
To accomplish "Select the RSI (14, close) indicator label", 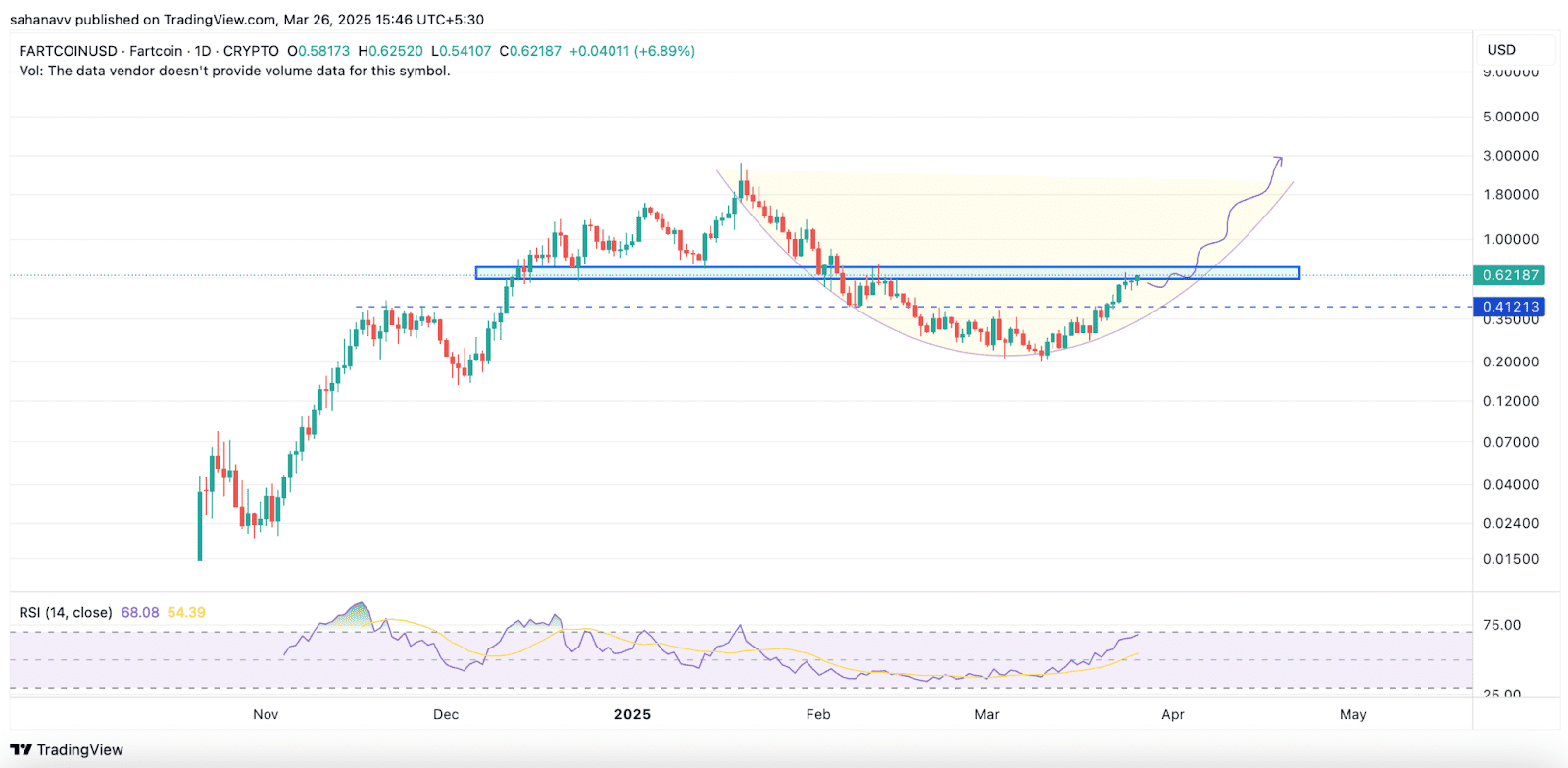I will click(66, 613).
